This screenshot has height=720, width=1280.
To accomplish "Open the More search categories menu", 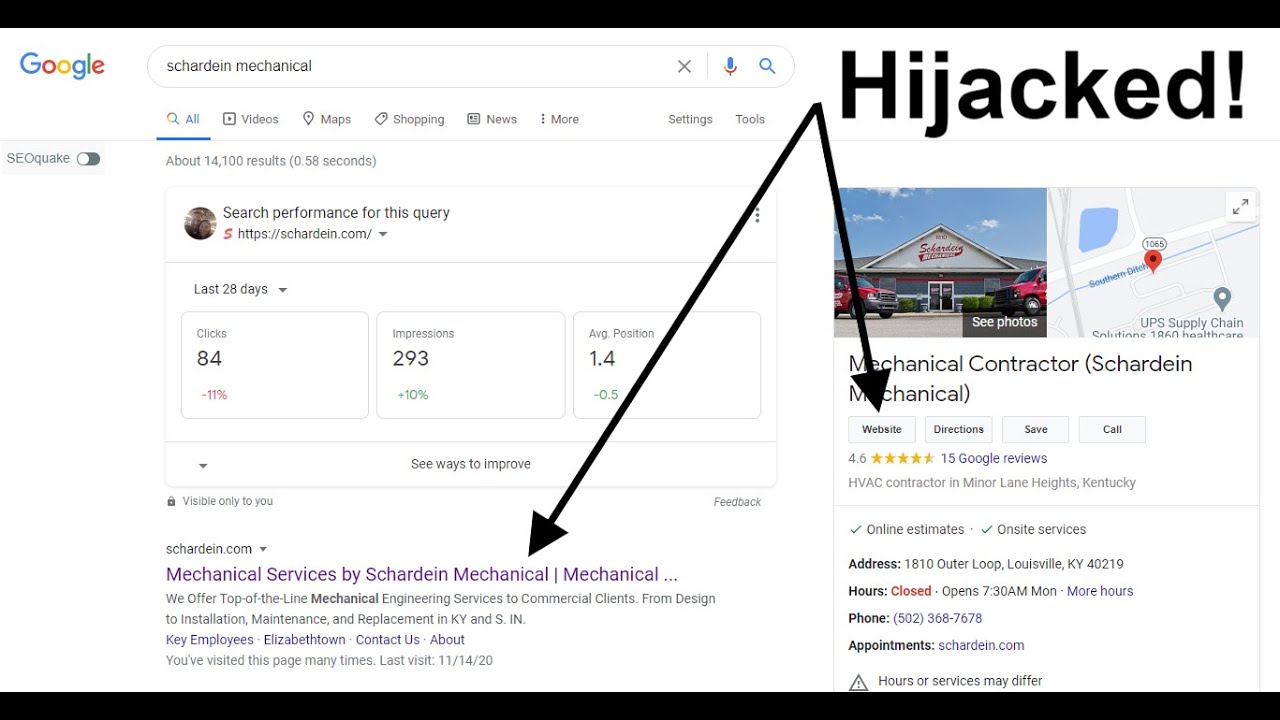I will (x=559, y=119).
